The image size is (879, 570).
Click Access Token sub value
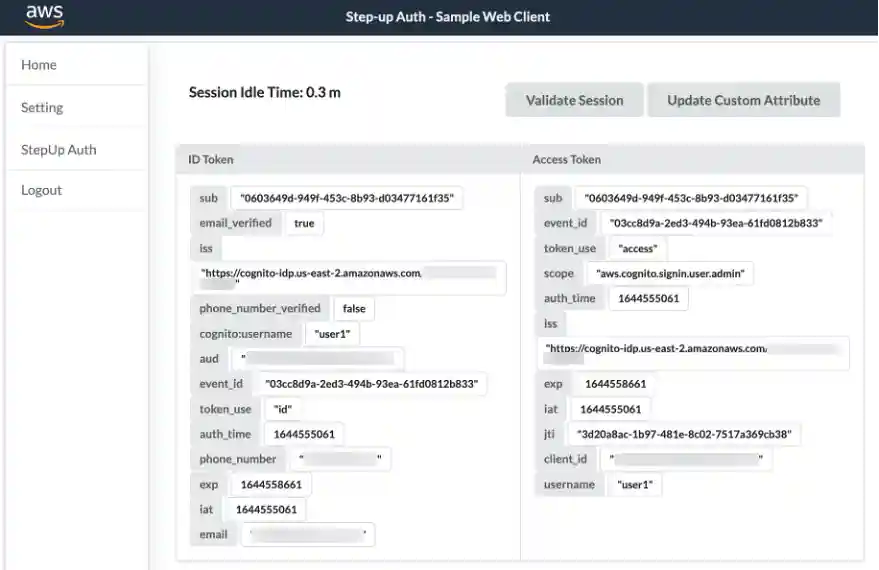click(x=691, y=198)
